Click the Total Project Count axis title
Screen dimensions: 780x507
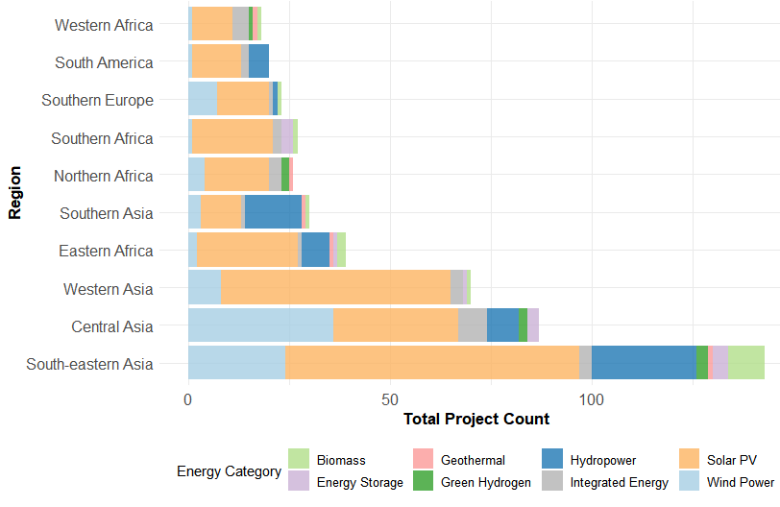coord(476,419)
